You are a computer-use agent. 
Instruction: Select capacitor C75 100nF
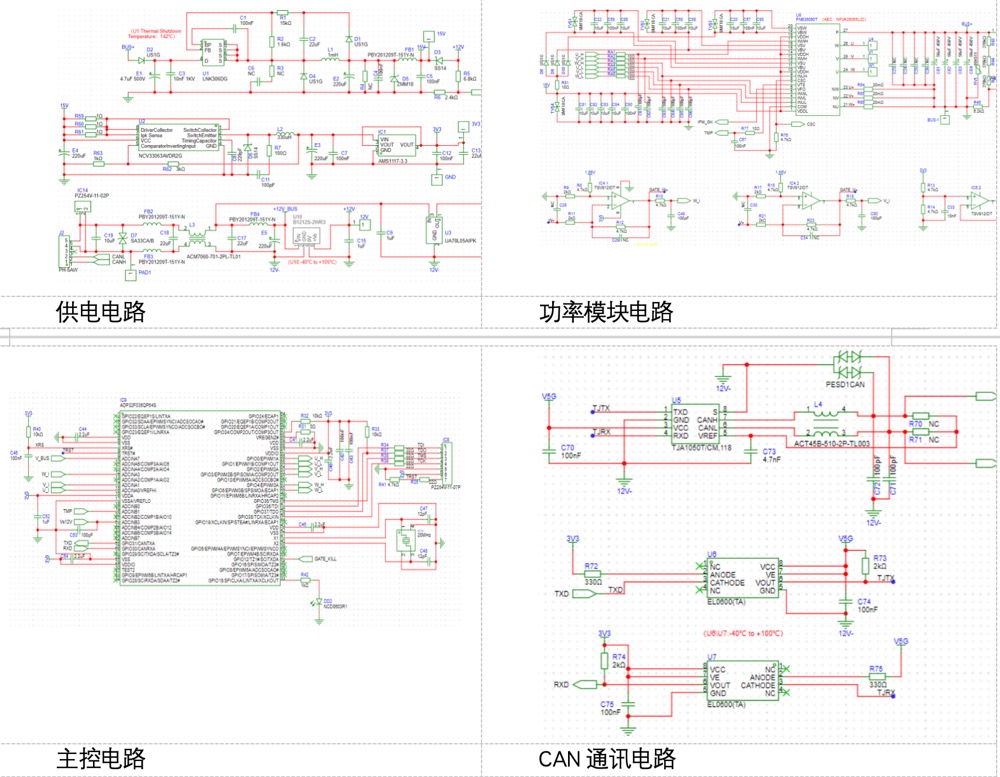[x=628, y=703]
